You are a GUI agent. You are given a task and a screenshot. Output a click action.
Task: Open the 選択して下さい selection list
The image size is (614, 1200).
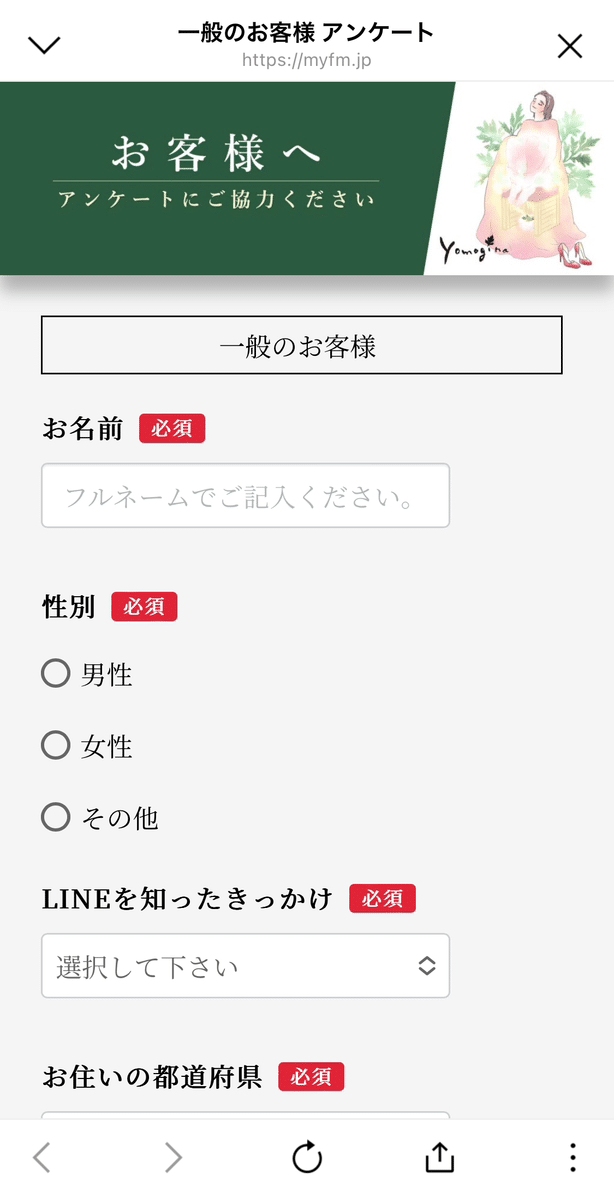click(x=245, y=966)
